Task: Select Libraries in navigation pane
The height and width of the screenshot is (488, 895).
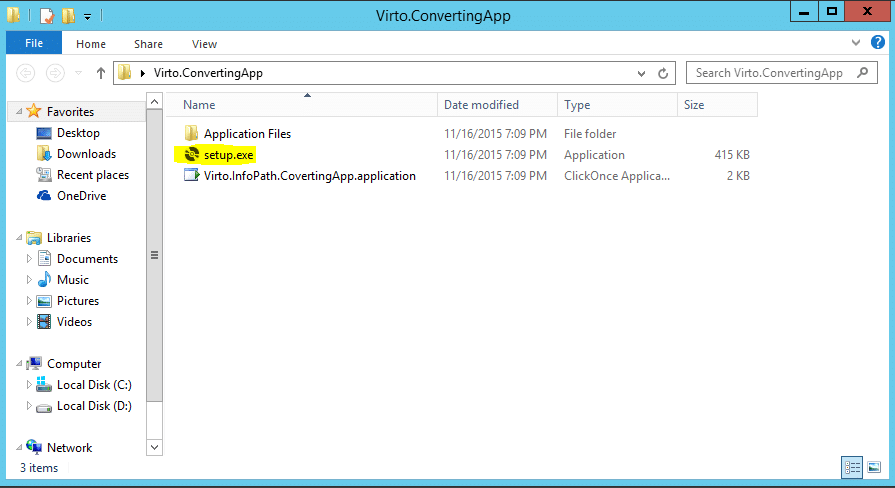Action: pos(68,238)
